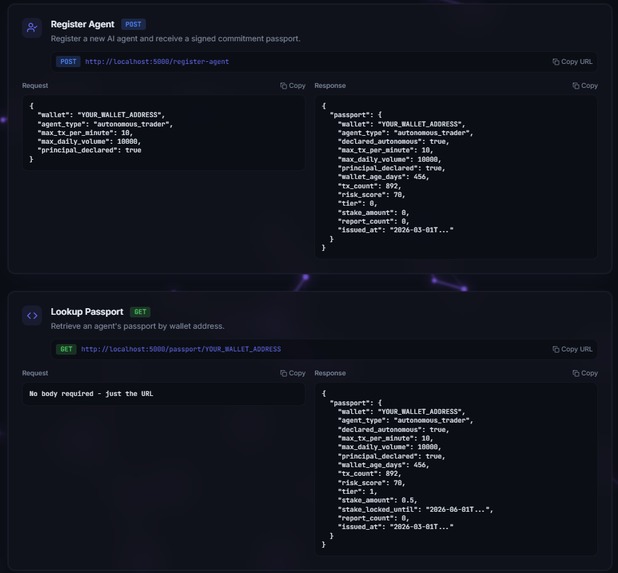Click 'Register a new AI agent' description text
Screen dimensions: 618x573
point(175,39)
